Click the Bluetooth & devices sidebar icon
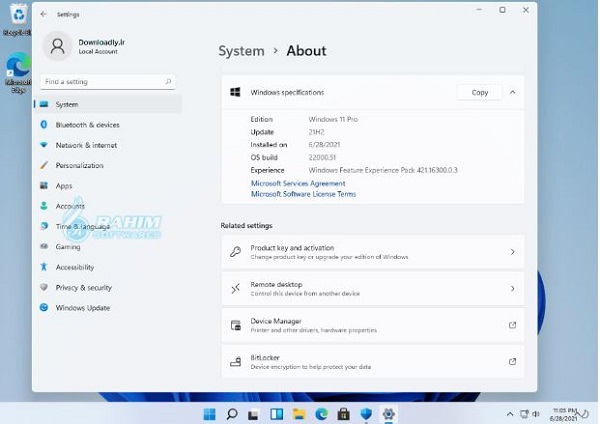600x424 pixels. click(x=44, y=125)
